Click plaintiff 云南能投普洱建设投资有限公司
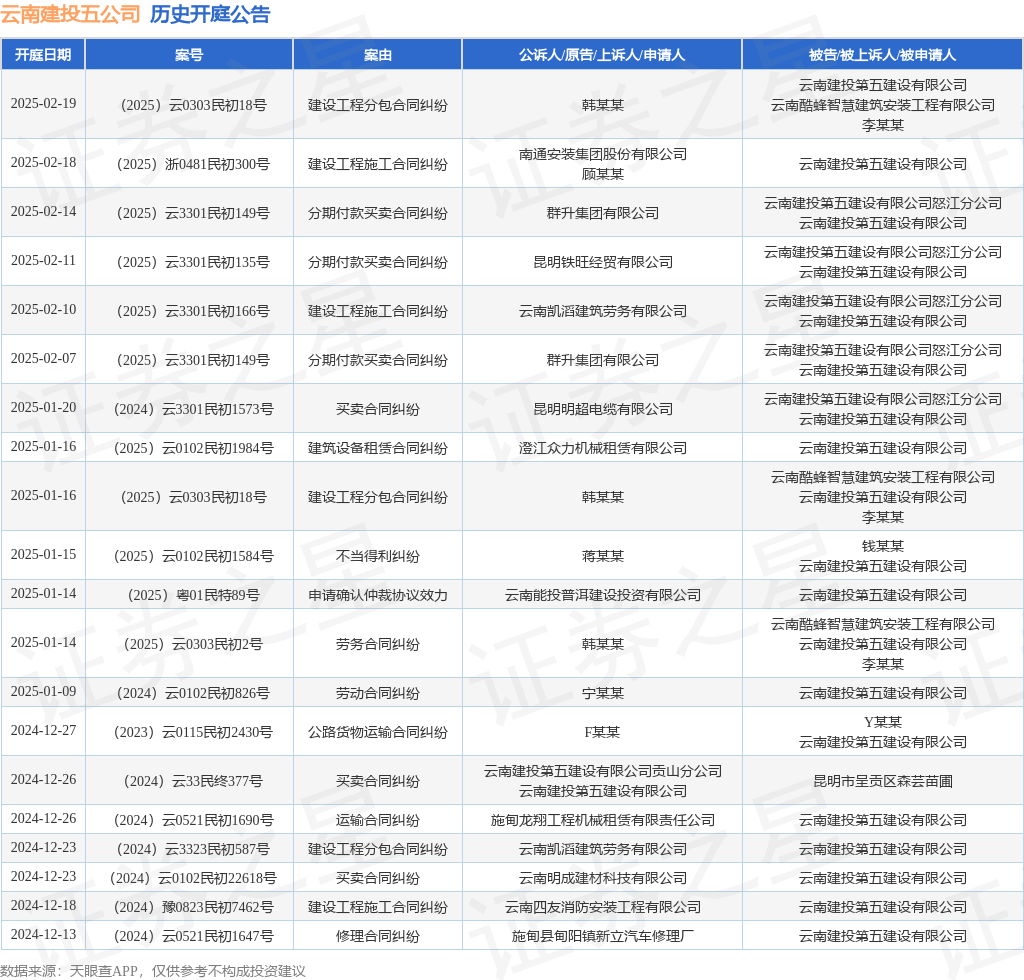 tap(602, 595)
